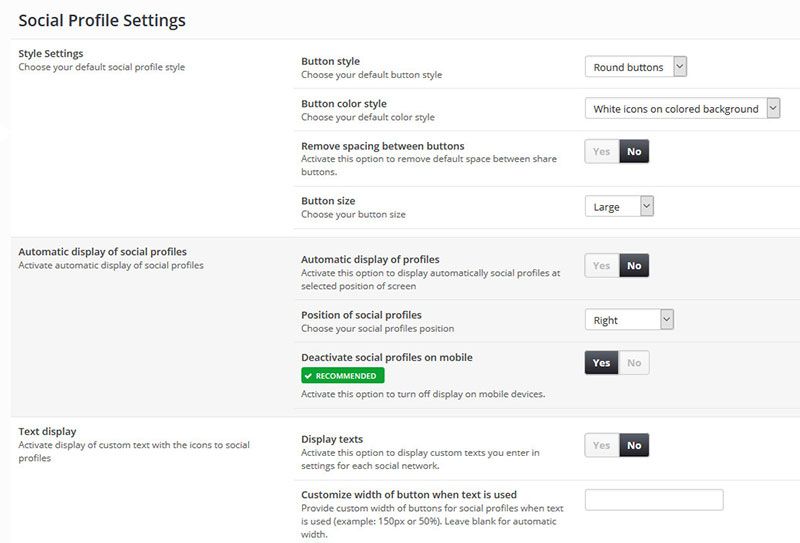This screenshot has height=543, width=800.
Task: Set Deactivate social profiles on mobile to No
Action: coord(634,363)
